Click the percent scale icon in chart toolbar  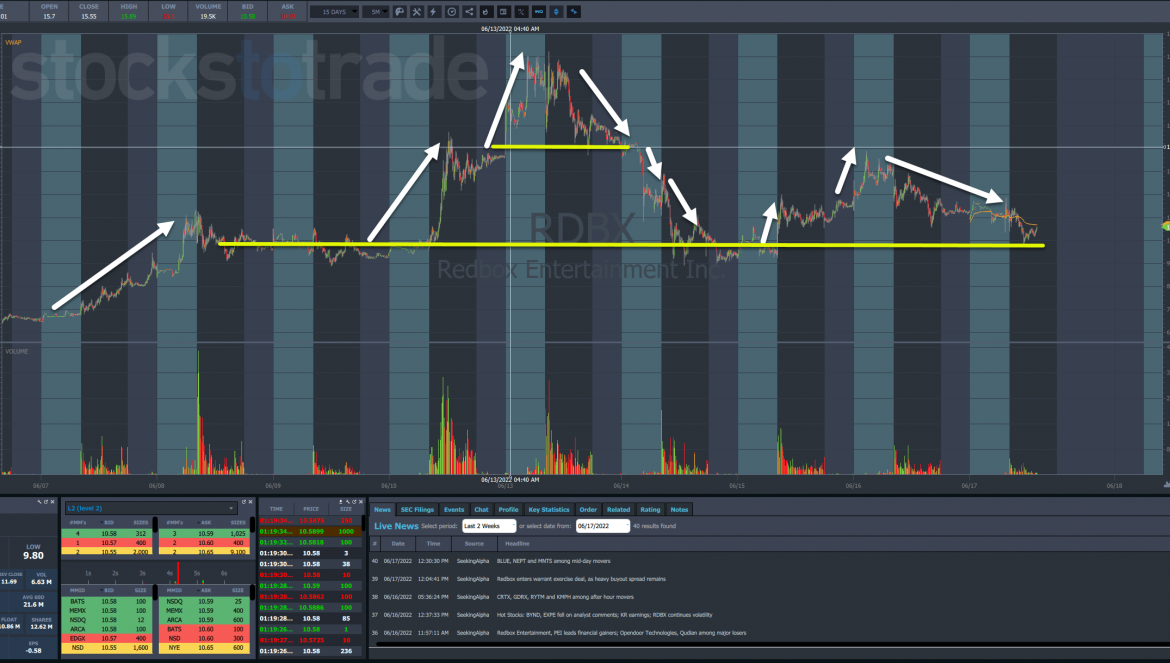coord(521,12)
